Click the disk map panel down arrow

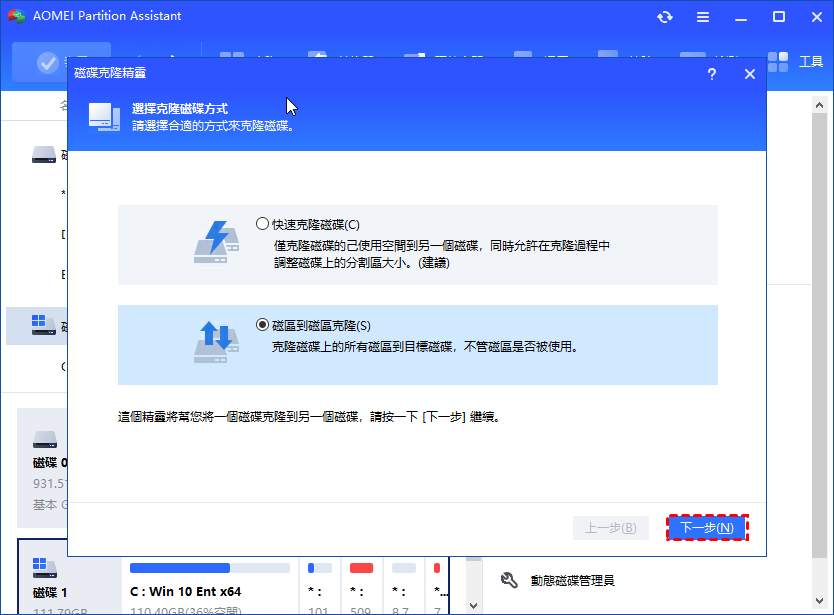473,605
